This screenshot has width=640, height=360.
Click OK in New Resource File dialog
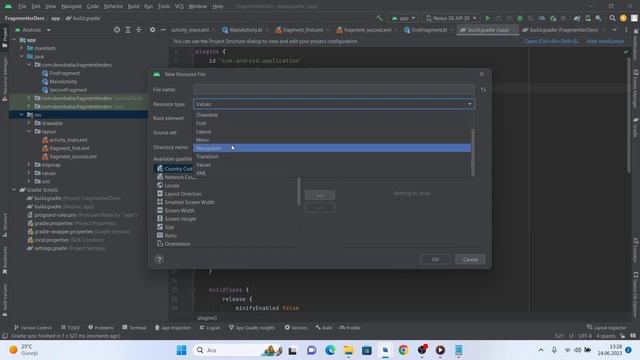click(435, 260)
